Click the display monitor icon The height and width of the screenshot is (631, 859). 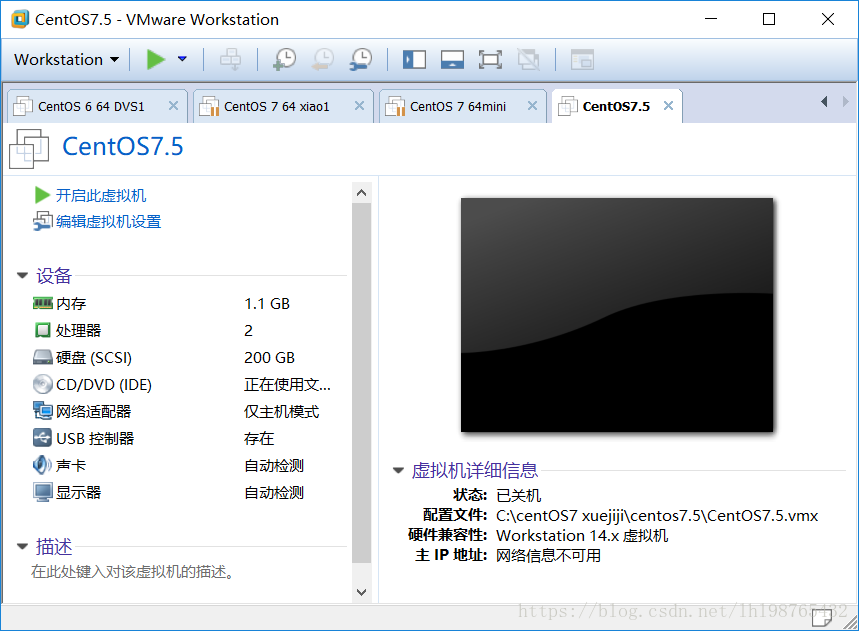coord(43,492)
